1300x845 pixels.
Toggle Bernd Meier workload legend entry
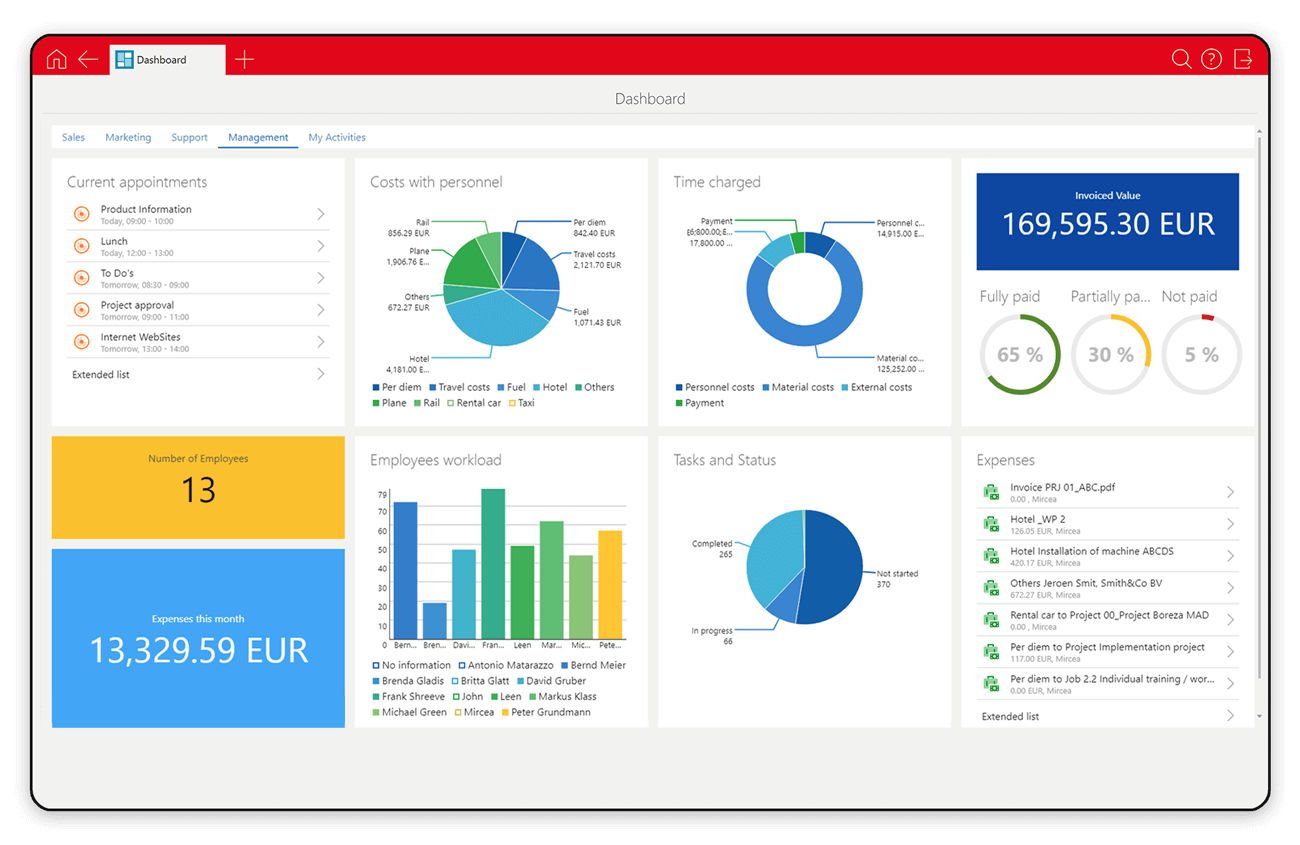[x=593, y=665]
